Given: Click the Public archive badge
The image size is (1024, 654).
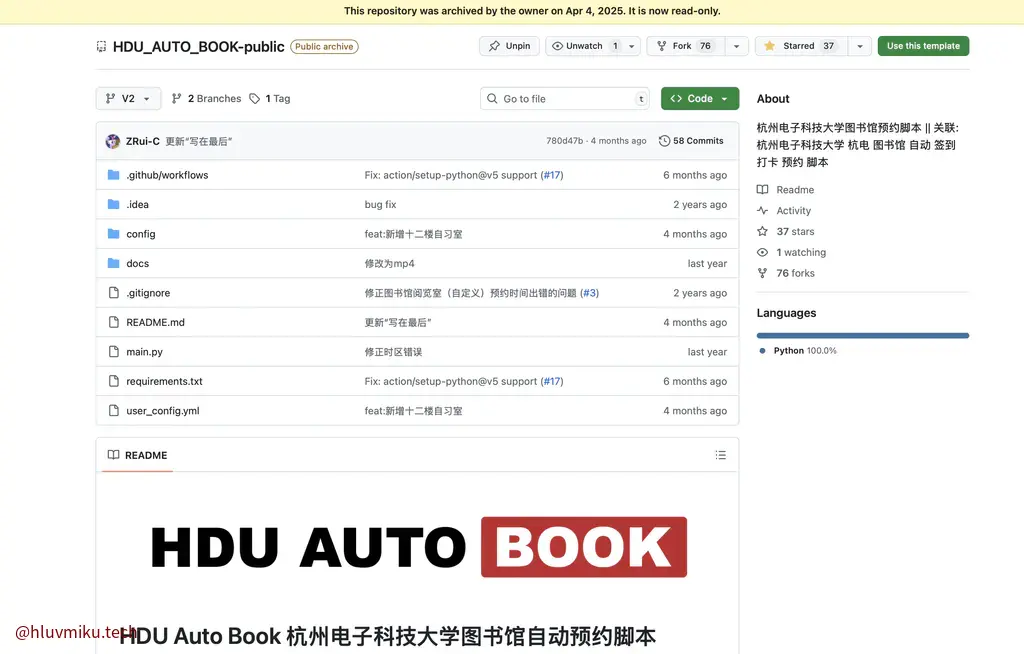Looking at the screenshot, I should 324,46.
